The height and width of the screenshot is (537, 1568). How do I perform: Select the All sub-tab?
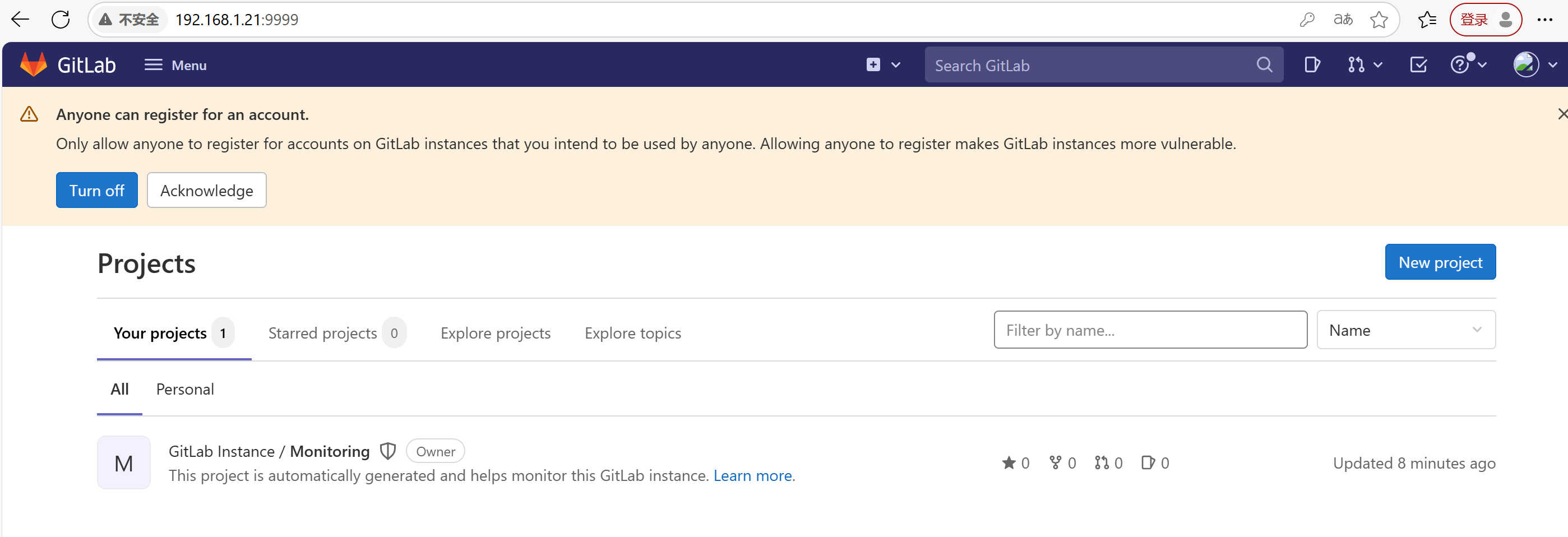(119, 390)
